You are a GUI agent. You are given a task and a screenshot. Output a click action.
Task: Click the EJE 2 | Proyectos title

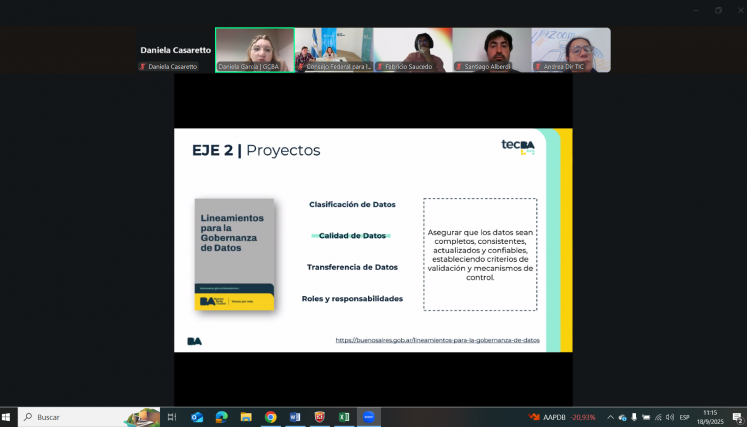pyautogui.click(x=256, y=150)
